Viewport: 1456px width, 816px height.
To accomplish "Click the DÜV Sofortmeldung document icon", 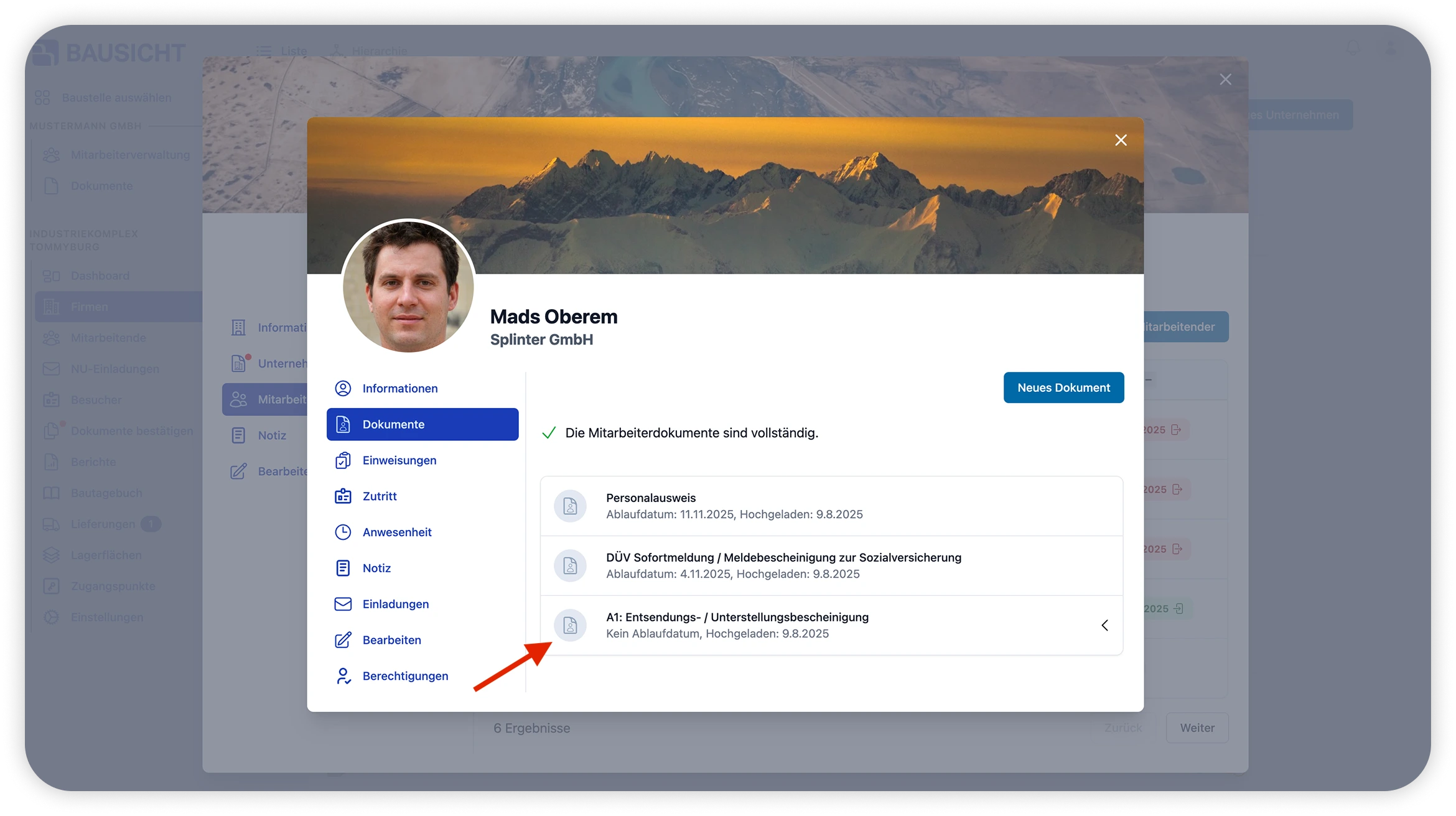I will [x=570, y=566].
